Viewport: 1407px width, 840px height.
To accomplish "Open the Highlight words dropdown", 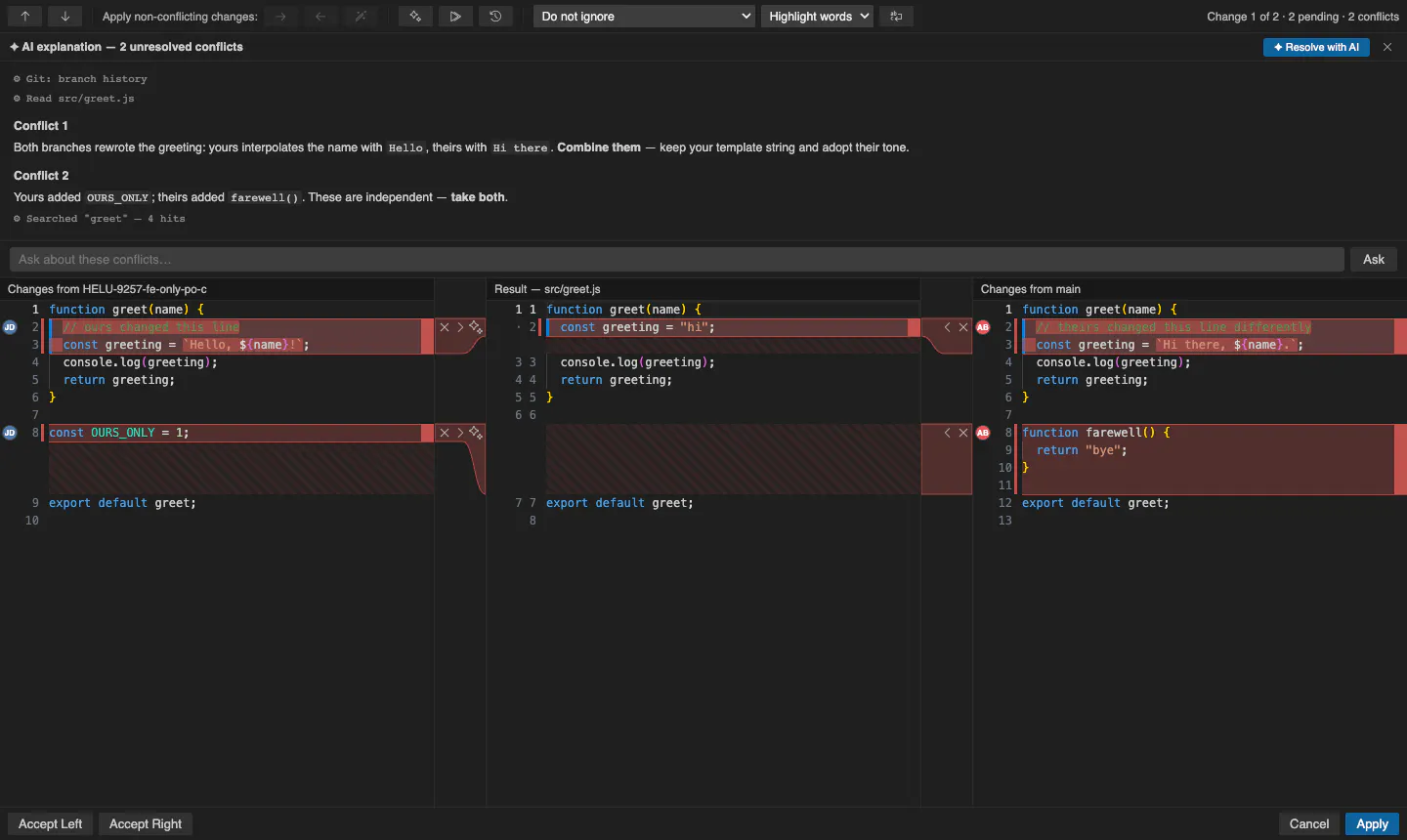I will pos(818,17).
